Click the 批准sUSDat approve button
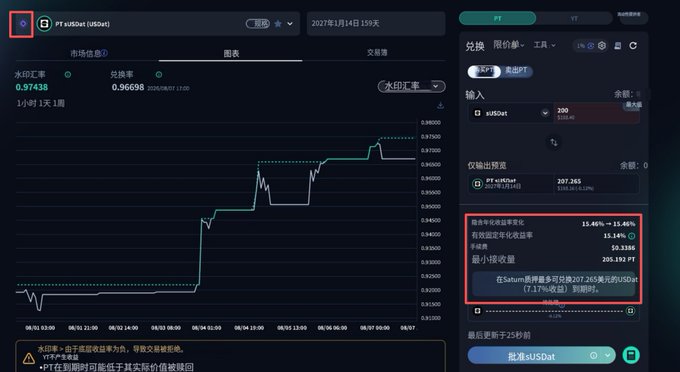 (x=542, y=356)
